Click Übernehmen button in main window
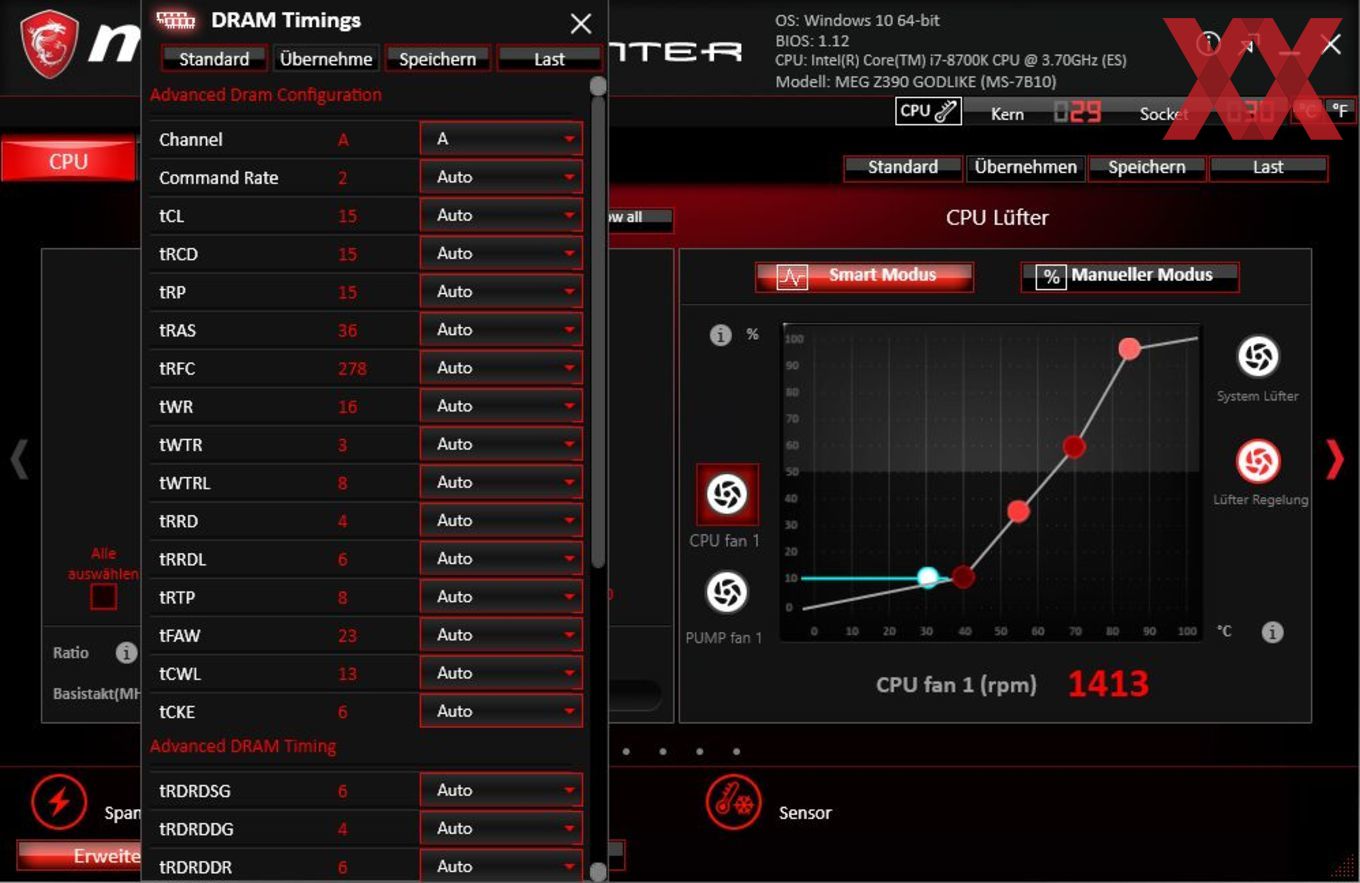The image size is (1360, 883). 1025,168
